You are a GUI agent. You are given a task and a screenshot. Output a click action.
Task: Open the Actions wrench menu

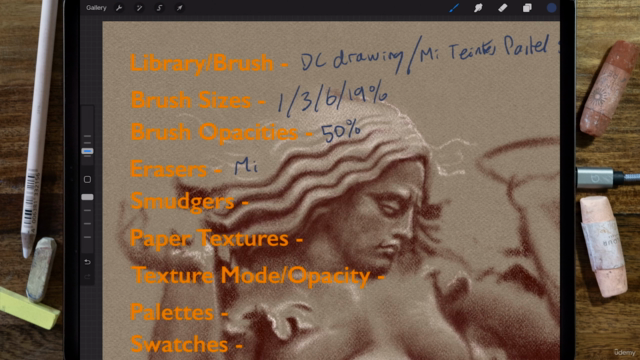point(119,8)
